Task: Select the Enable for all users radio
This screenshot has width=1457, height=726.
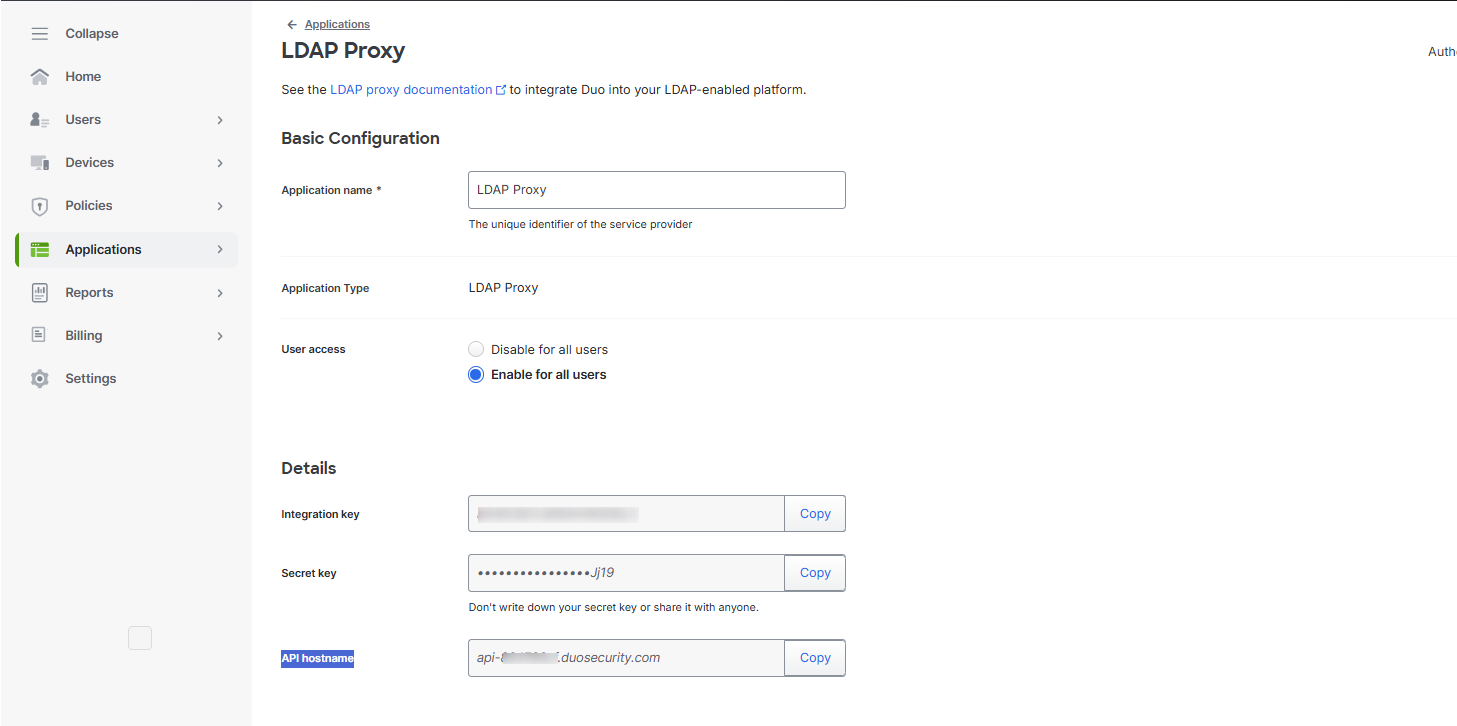Action: pyautogui.click(x=476, y=374)
